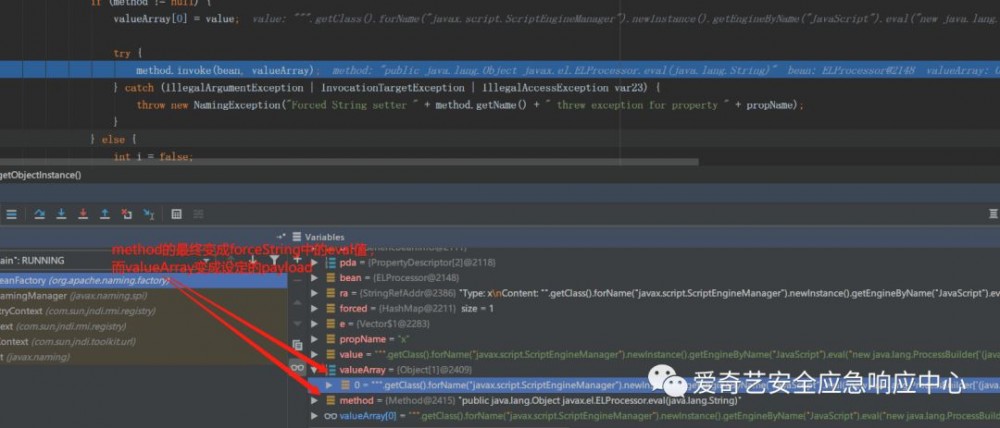Expand the method Method@2415 variable

314,400
